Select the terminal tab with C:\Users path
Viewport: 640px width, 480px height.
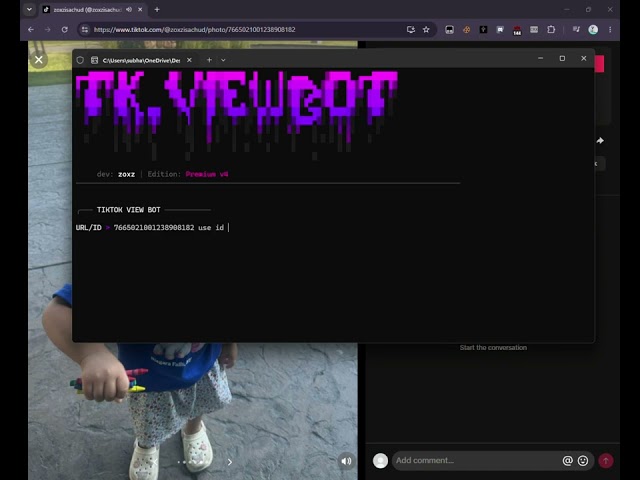tap(141, 60)
